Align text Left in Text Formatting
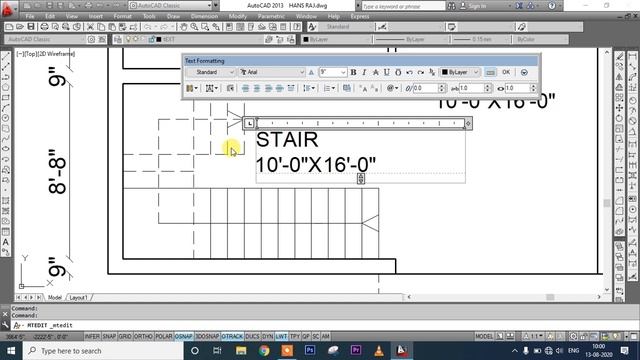640x360 pixels. (245, 88)
